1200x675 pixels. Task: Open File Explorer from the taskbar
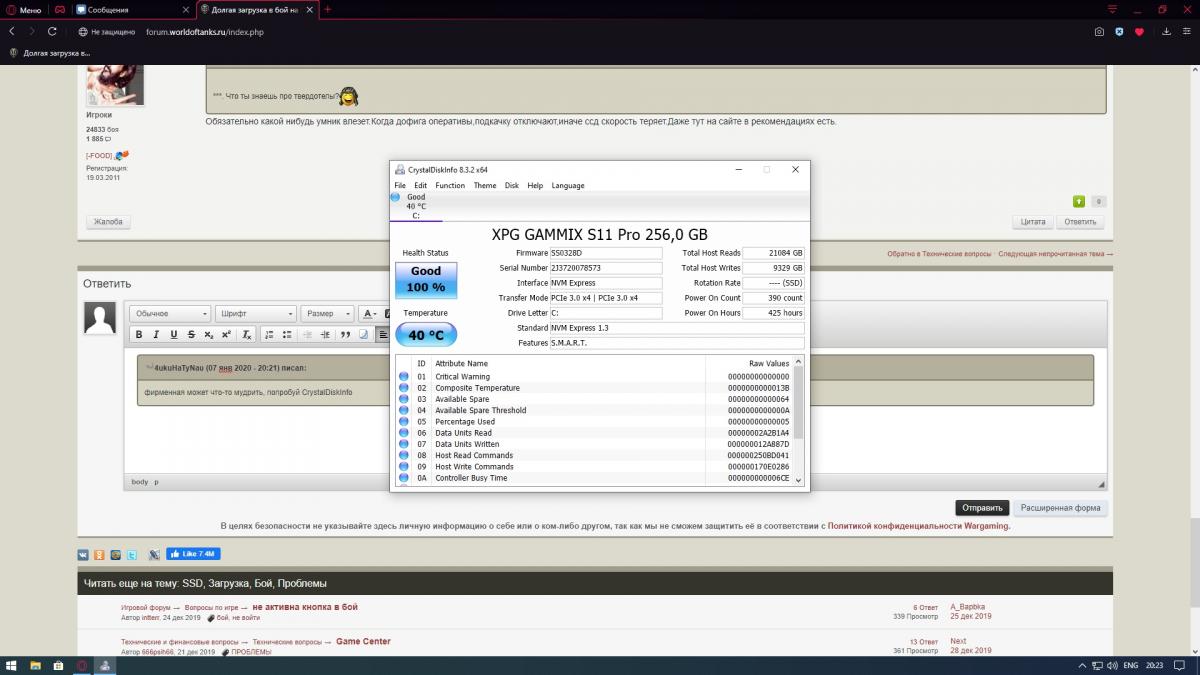tap(35, 665)
